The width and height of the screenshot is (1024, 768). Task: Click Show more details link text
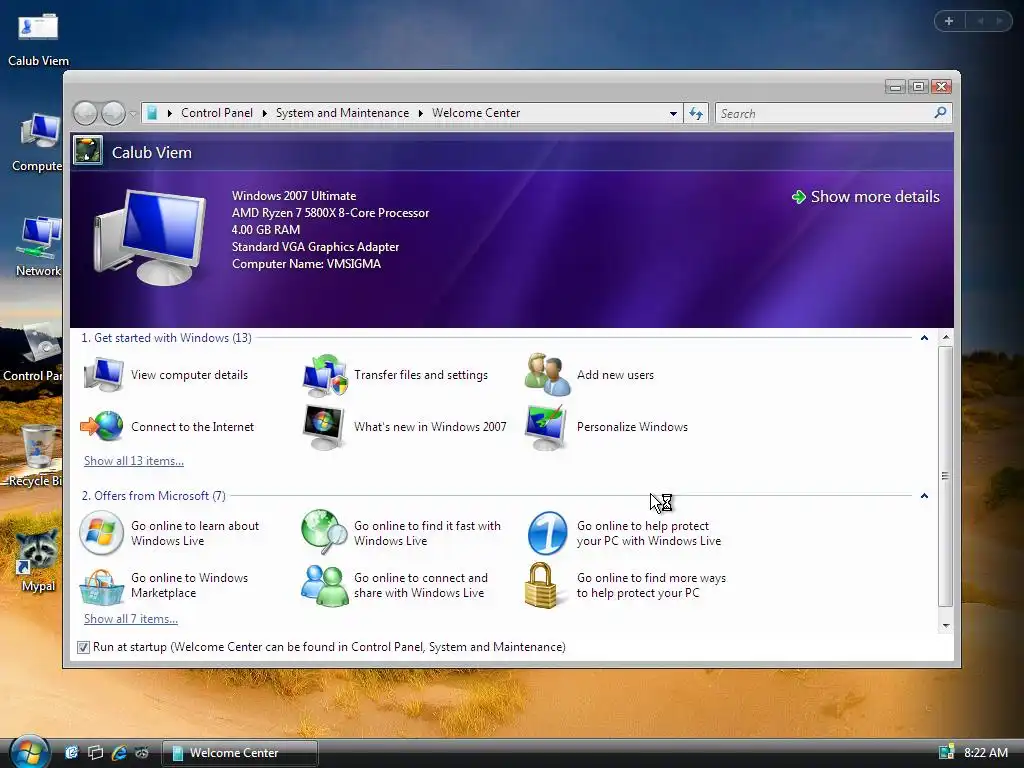[x=875, y=197]
